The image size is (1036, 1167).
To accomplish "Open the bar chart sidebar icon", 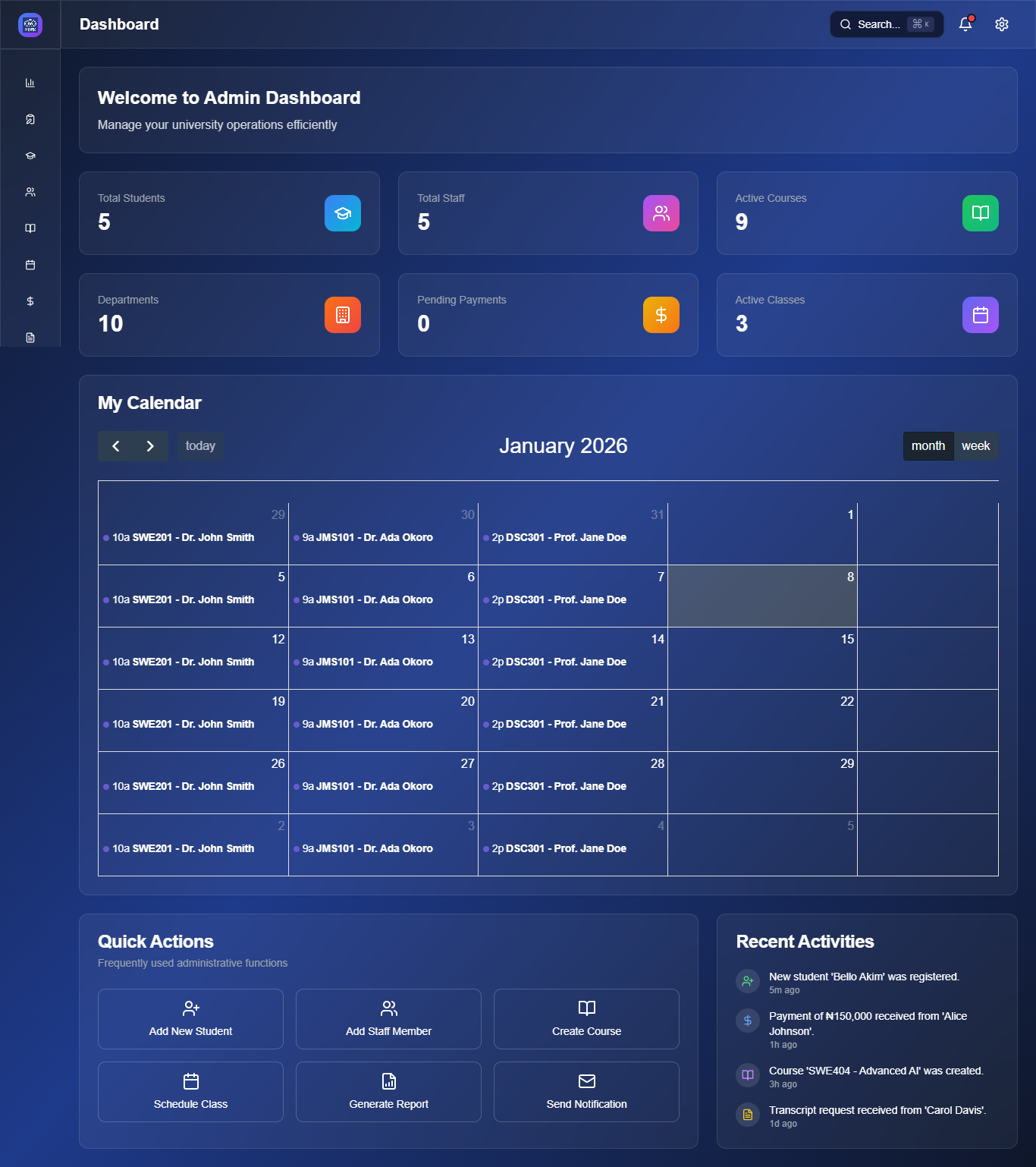I will (30, 83).
